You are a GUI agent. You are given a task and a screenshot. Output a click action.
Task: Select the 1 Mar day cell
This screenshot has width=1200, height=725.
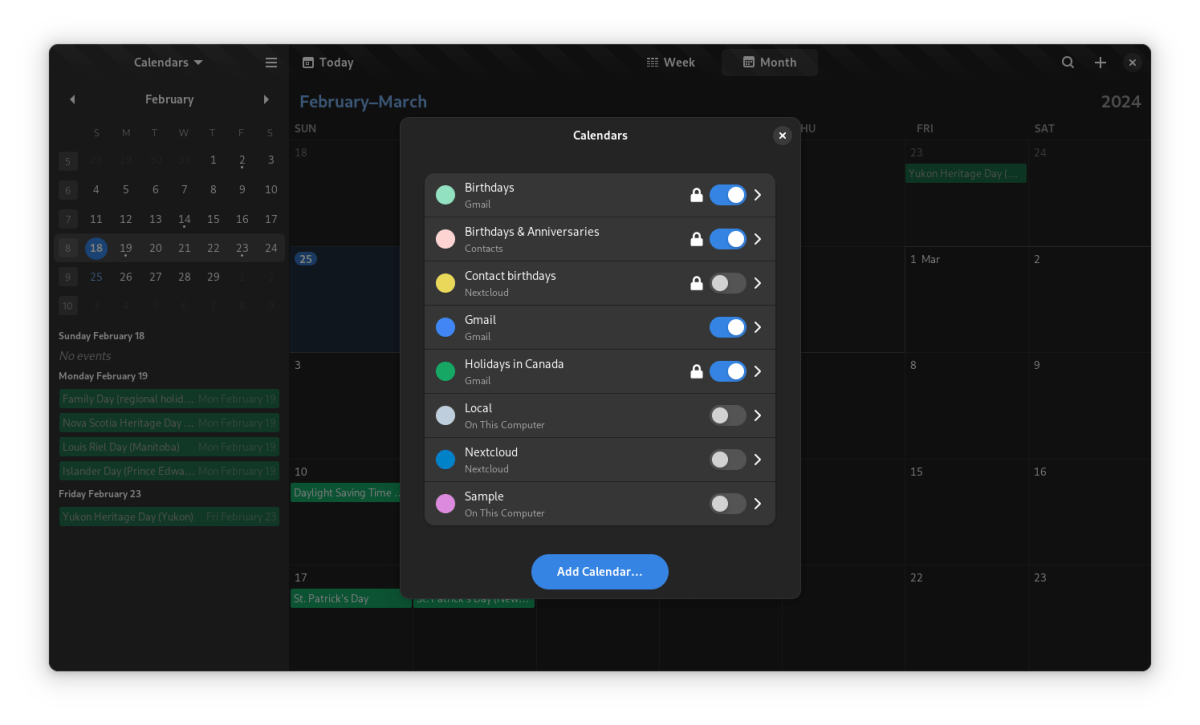point(966,300)
